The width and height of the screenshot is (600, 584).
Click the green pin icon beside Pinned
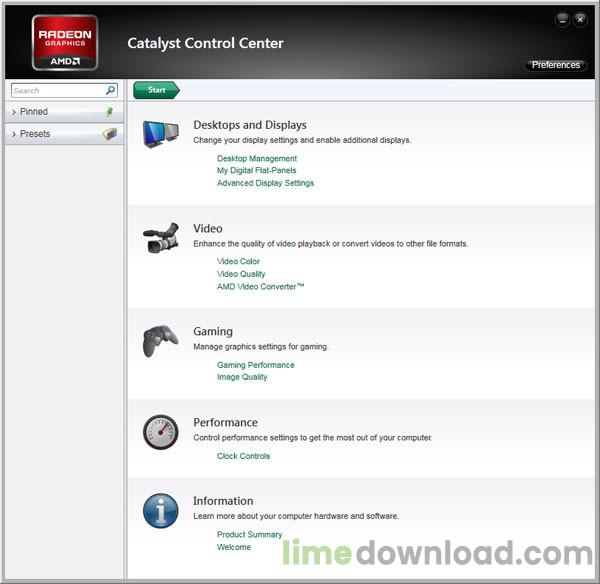pyautogui.click(x=110, y=112)
